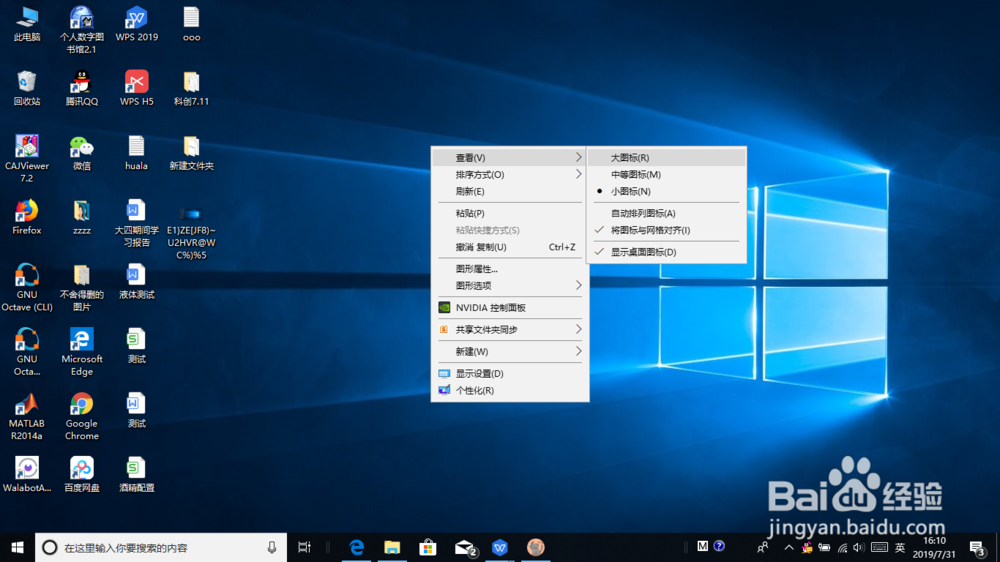Open the Windows Start menu
This screenshot has height=562, width=1000.
17,547
